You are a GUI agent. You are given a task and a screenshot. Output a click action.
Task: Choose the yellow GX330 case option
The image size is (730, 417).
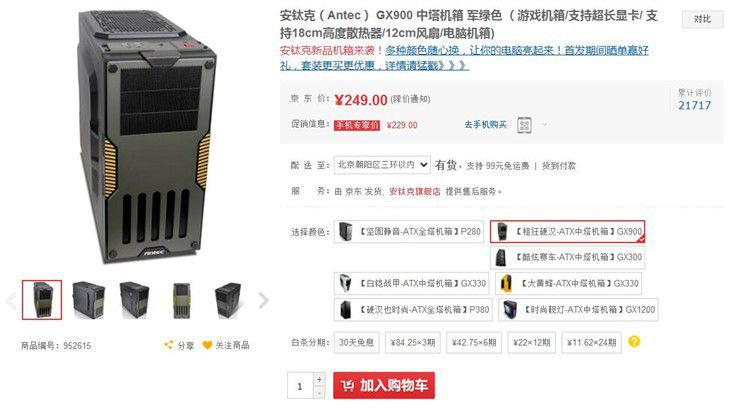point(568,283)
